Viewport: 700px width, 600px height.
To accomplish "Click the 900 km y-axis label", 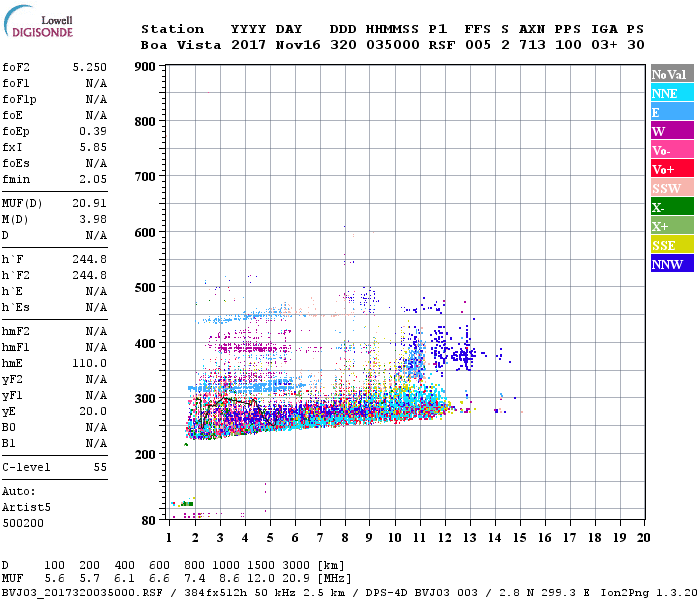I will click(145, 67).
